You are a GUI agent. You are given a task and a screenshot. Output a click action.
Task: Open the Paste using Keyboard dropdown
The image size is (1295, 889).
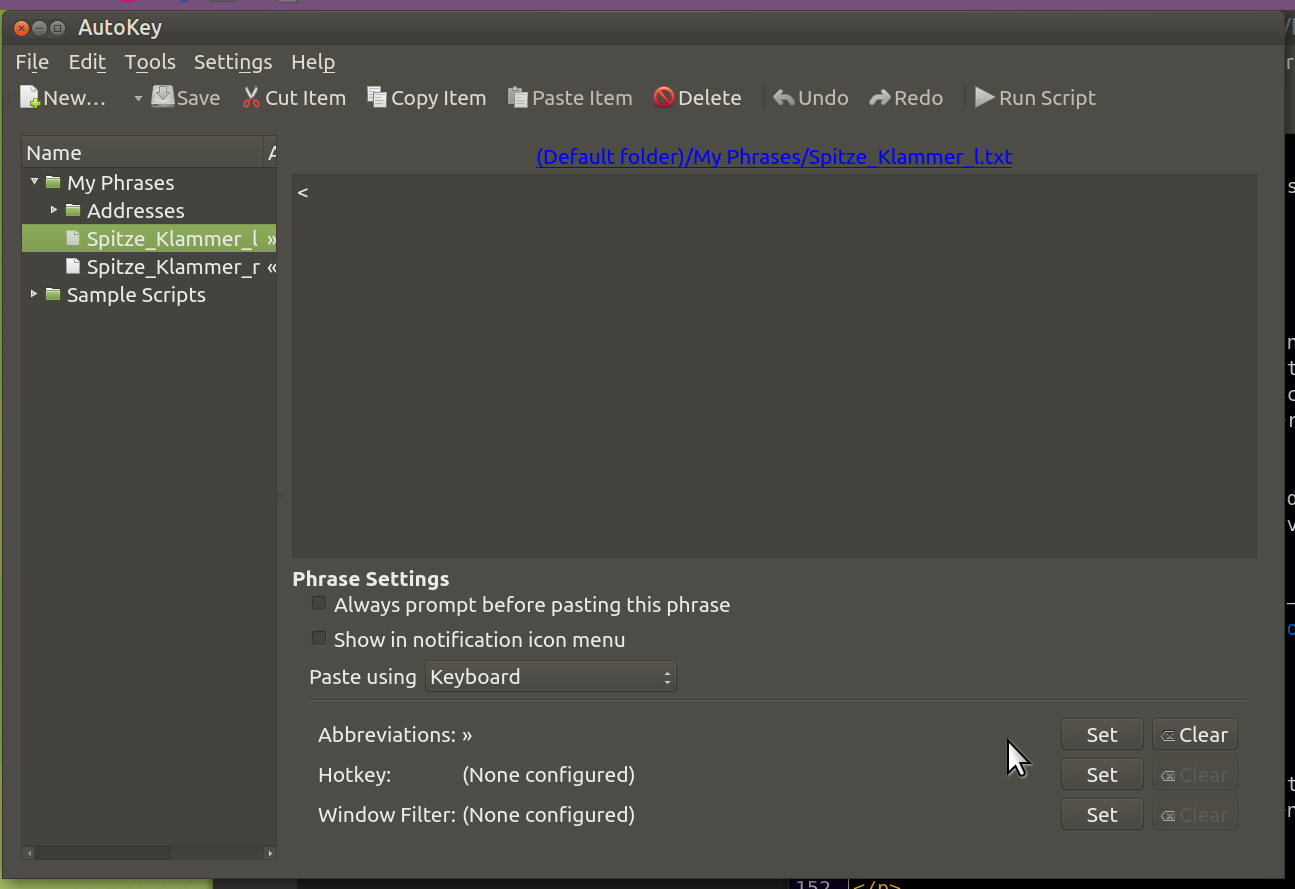click(x=551, y=677)
